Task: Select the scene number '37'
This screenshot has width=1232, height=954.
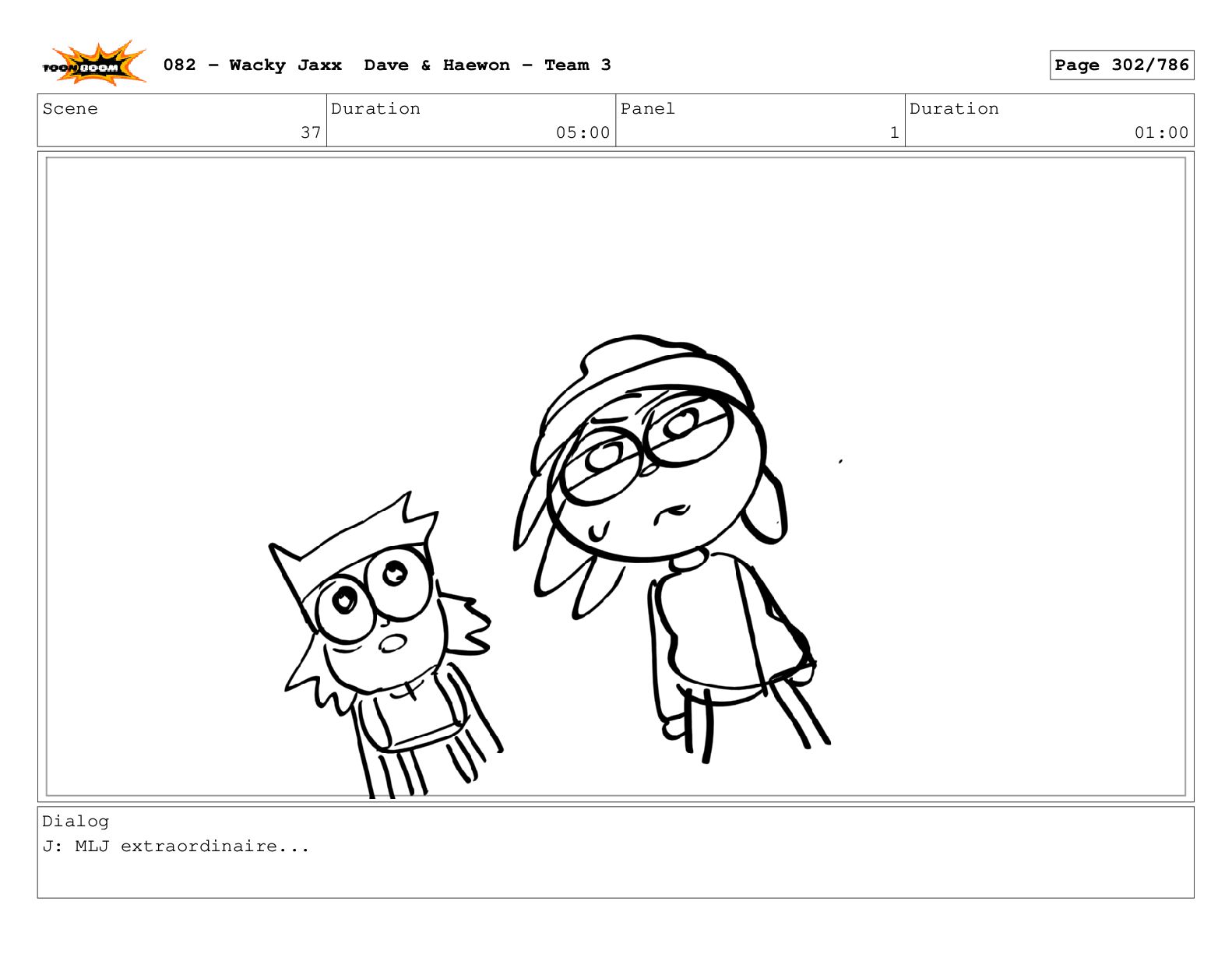Action: 311,132
